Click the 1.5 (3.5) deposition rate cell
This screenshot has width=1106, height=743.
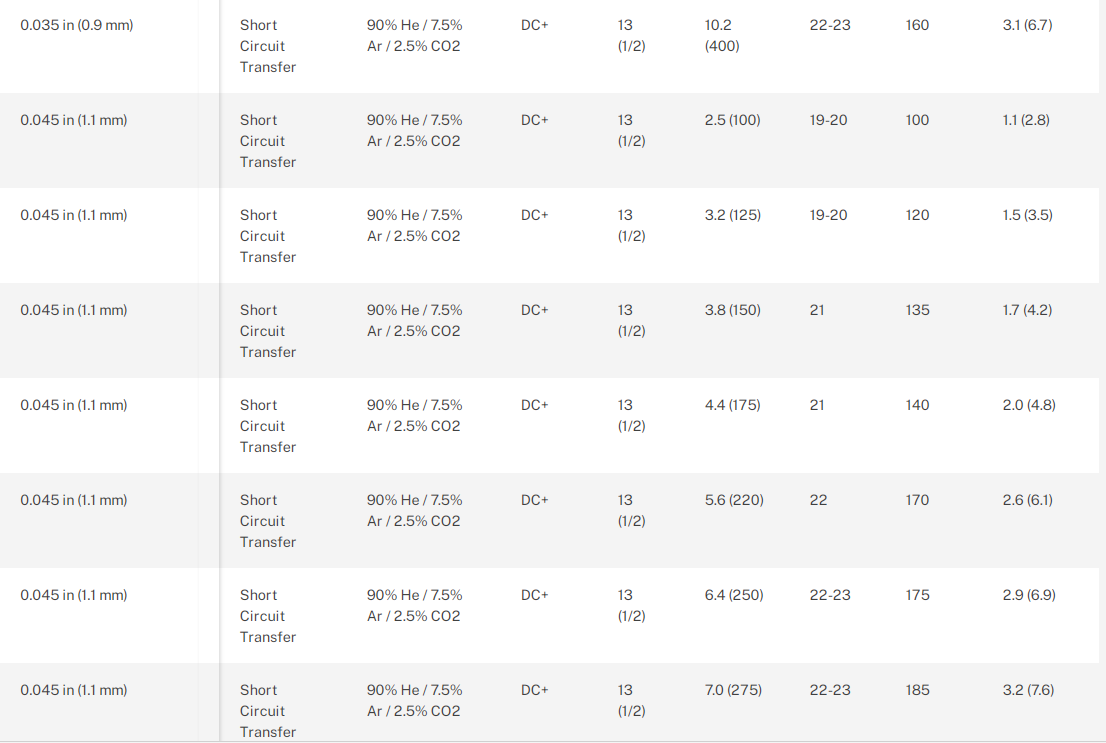pos(1027,215)
